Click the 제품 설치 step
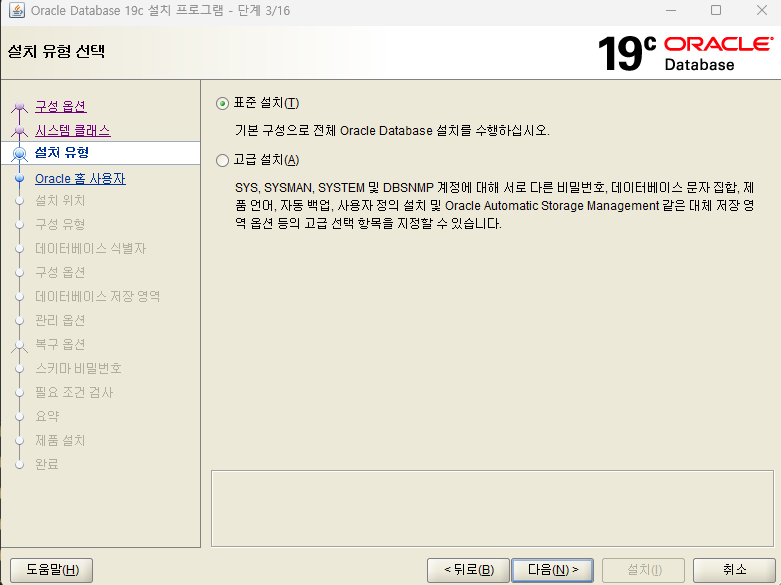The width and height of the screenshot is (781, 585). point(60,440)
